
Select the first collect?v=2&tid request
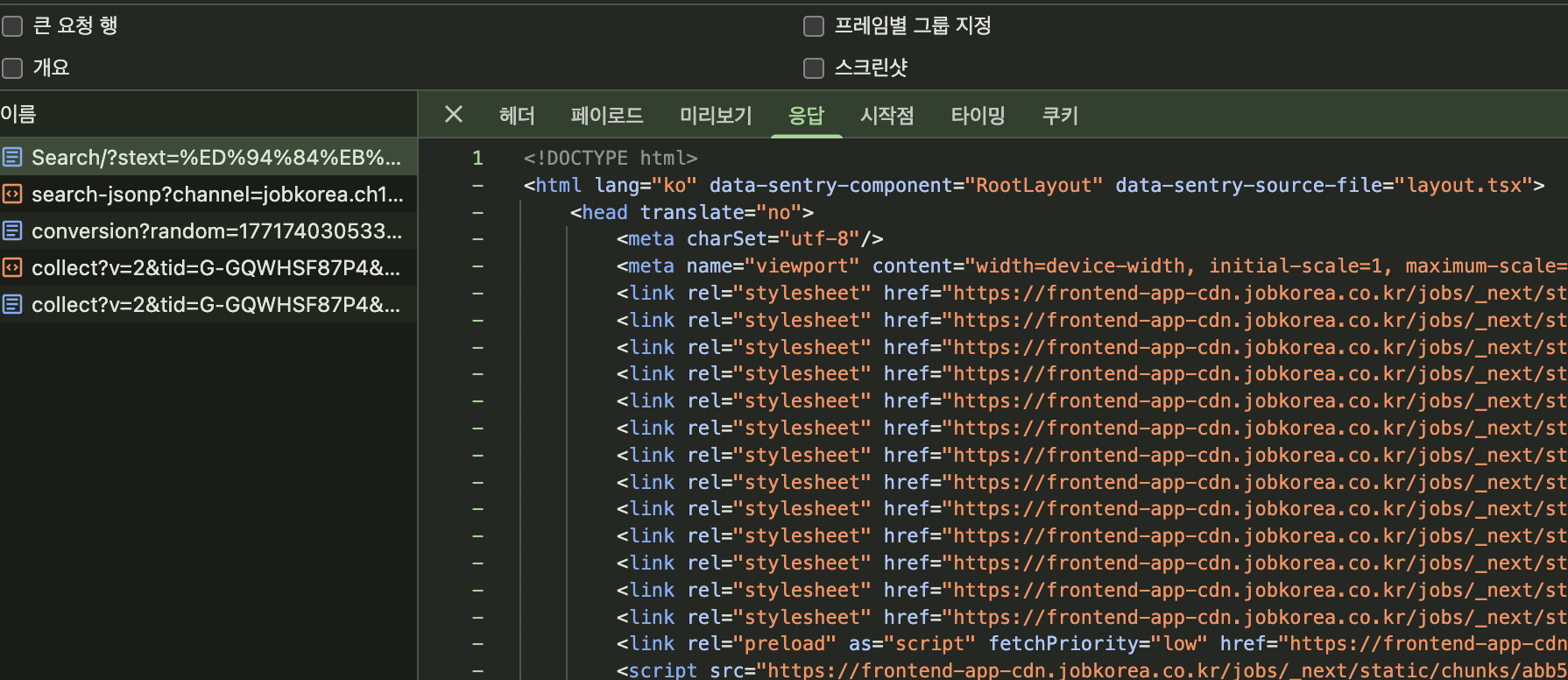tap(208, 268)
